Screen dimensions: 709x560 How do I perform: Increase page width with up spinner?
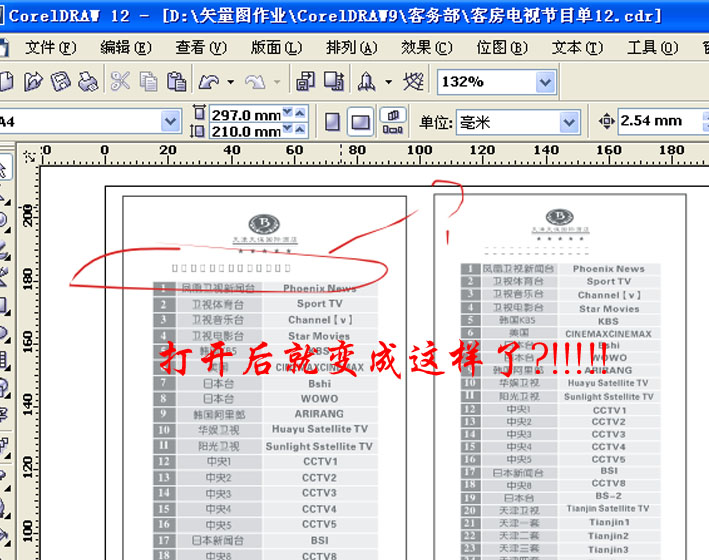click(300, 112)
